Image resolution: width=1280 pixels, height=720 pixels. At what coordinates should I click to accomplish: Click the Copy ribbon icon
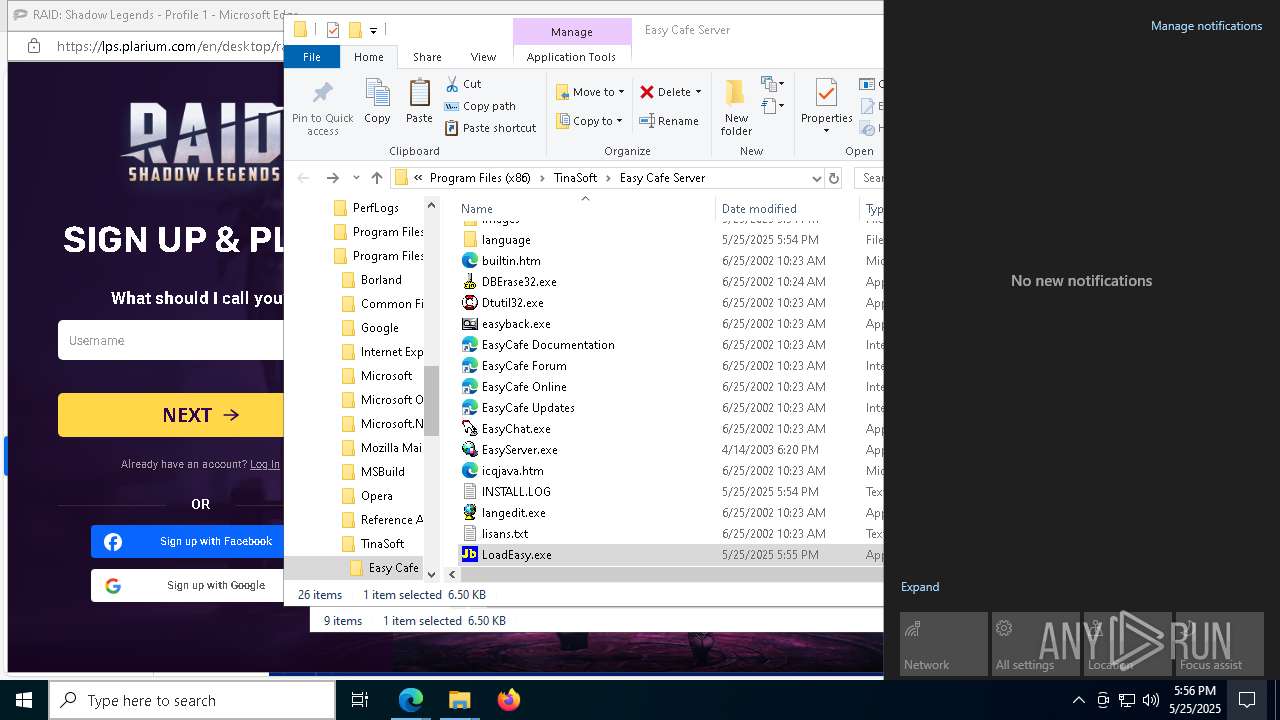click(377, 101)
